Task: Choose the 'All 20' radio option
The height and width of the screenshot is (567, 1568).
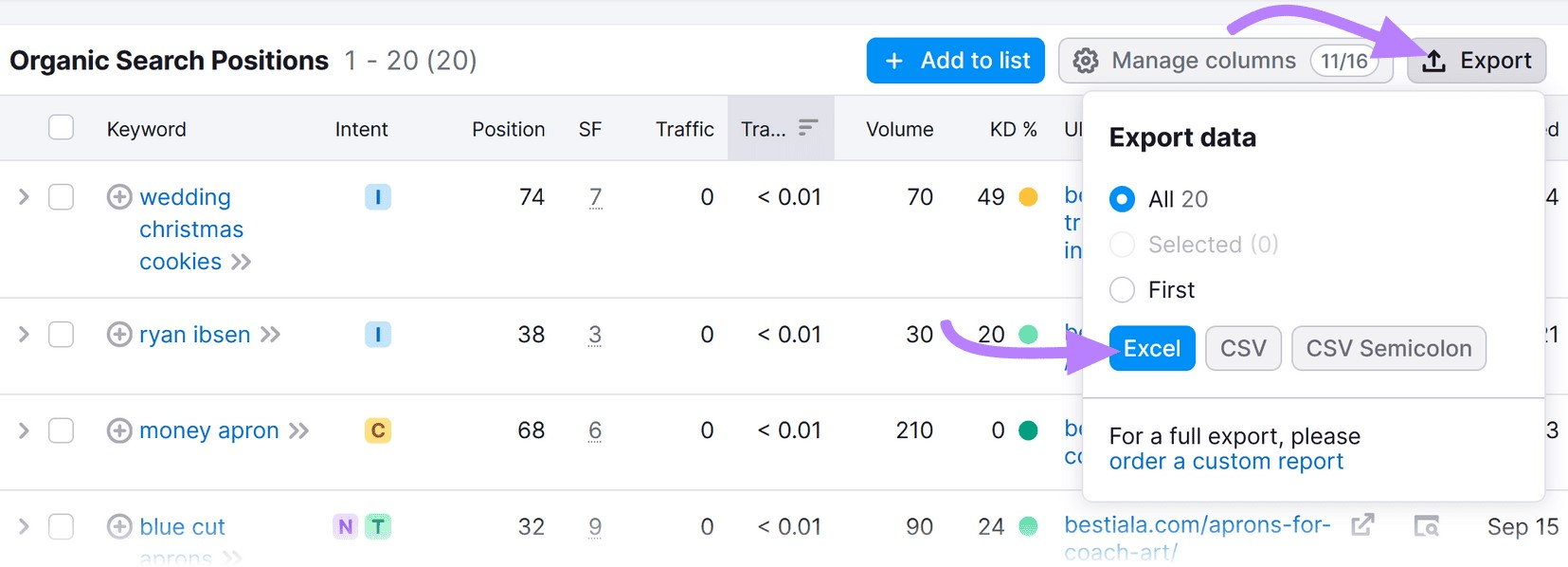Action: (x=1123, y=199)
